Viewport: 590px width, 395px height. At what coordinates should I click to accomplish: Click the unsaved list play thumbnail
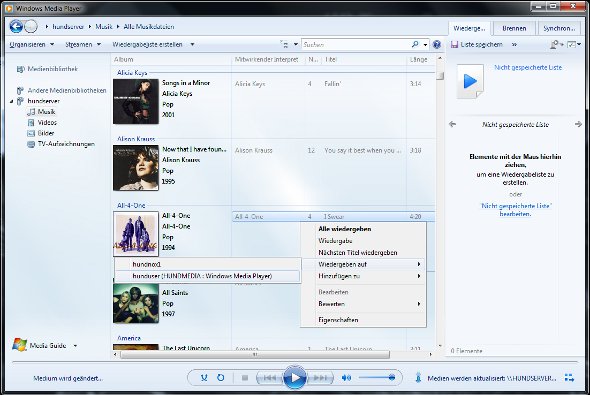470,82
